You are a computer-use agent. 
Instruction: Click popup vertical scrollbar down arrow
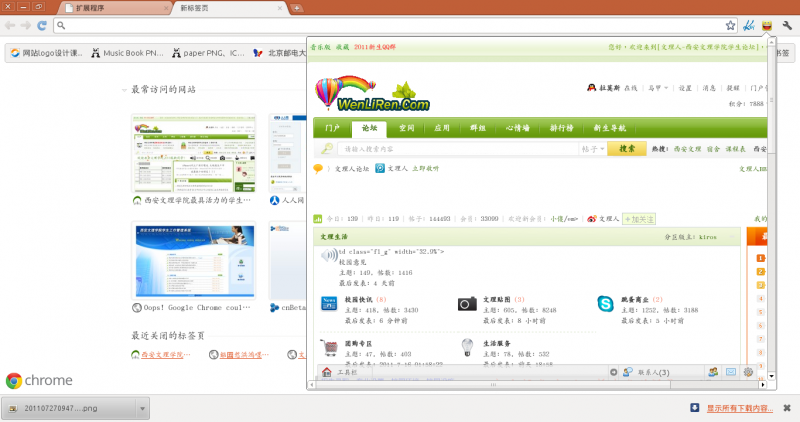coord(771,376)
